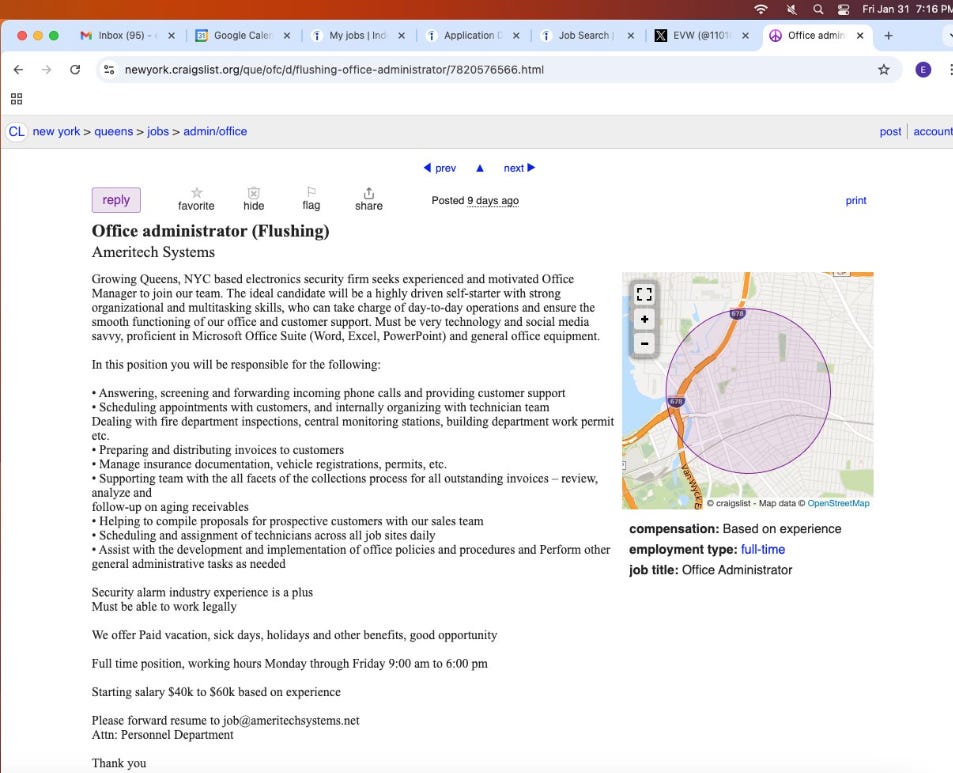This screenshot has width=953, height=773.
Task: Close the Office admin craigslist tab
Action: point(860,36)
